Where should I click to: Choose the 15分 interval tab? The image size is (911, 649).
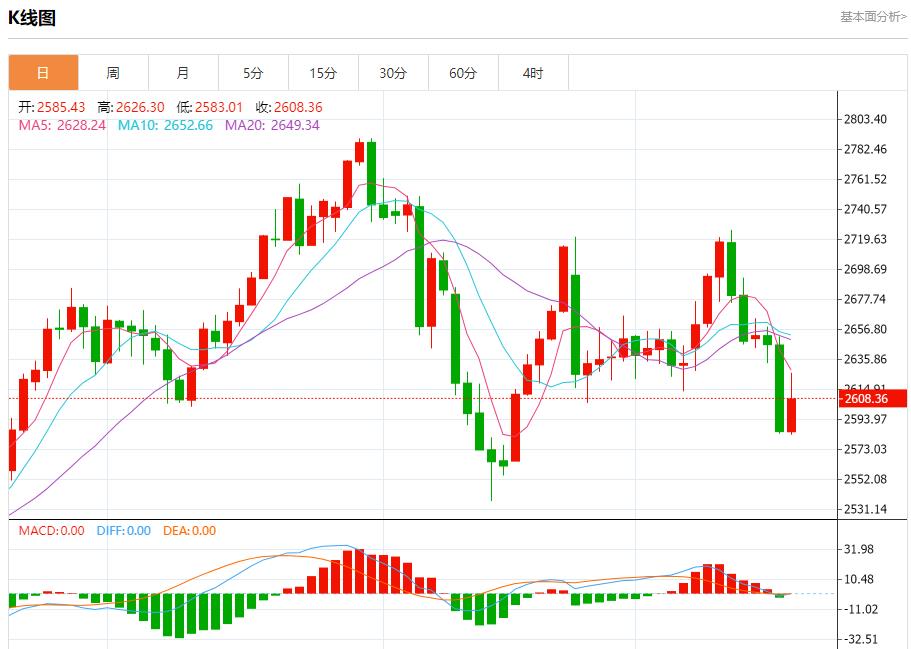click(323, 73)
